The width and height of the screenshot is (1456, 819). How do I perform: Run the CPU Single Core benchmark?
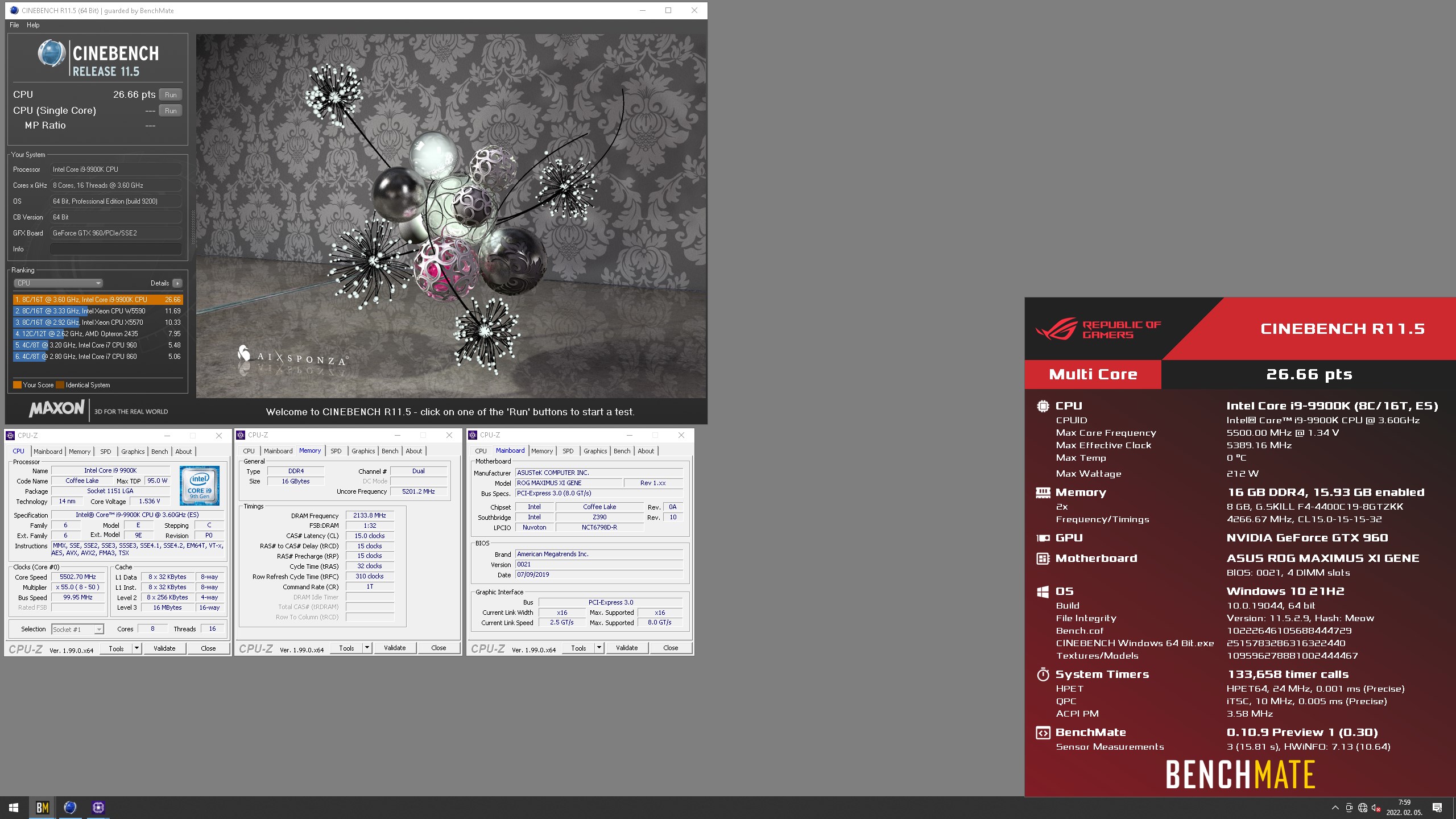click(x=171, y=111)
